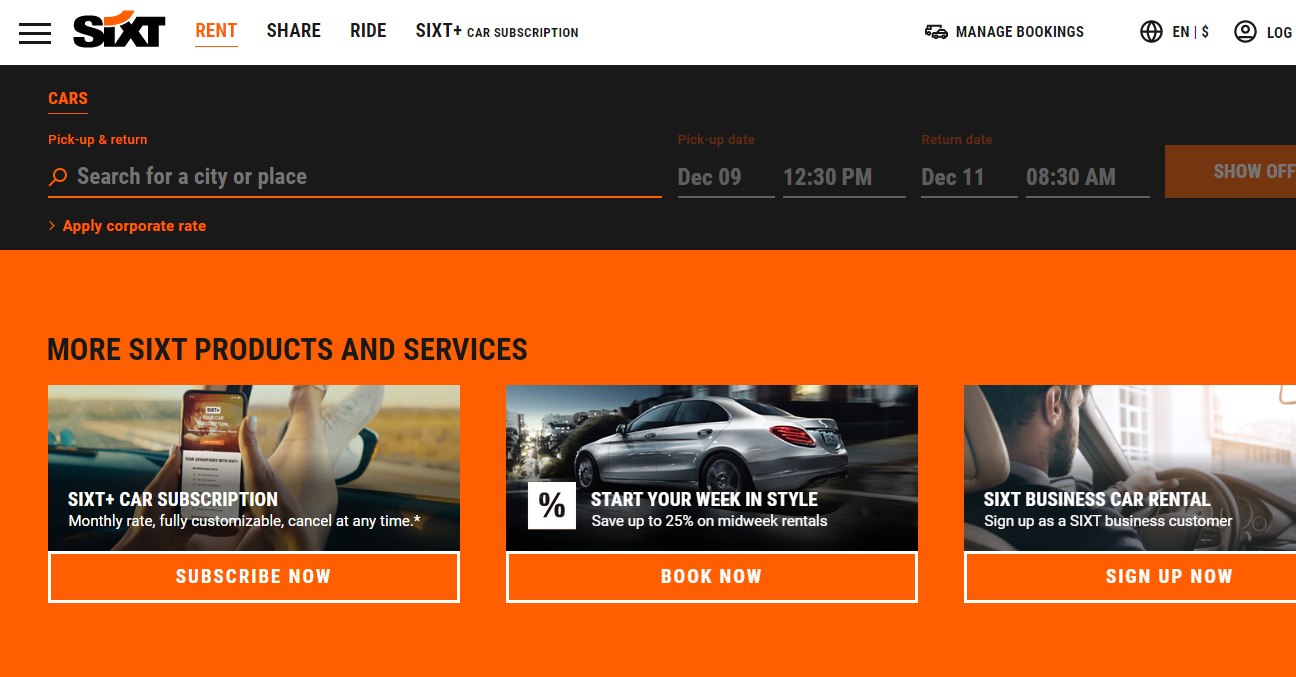This screenshot has width=1296, height=677.
Task: Select the SHARE tab
Action: (294, 31)
